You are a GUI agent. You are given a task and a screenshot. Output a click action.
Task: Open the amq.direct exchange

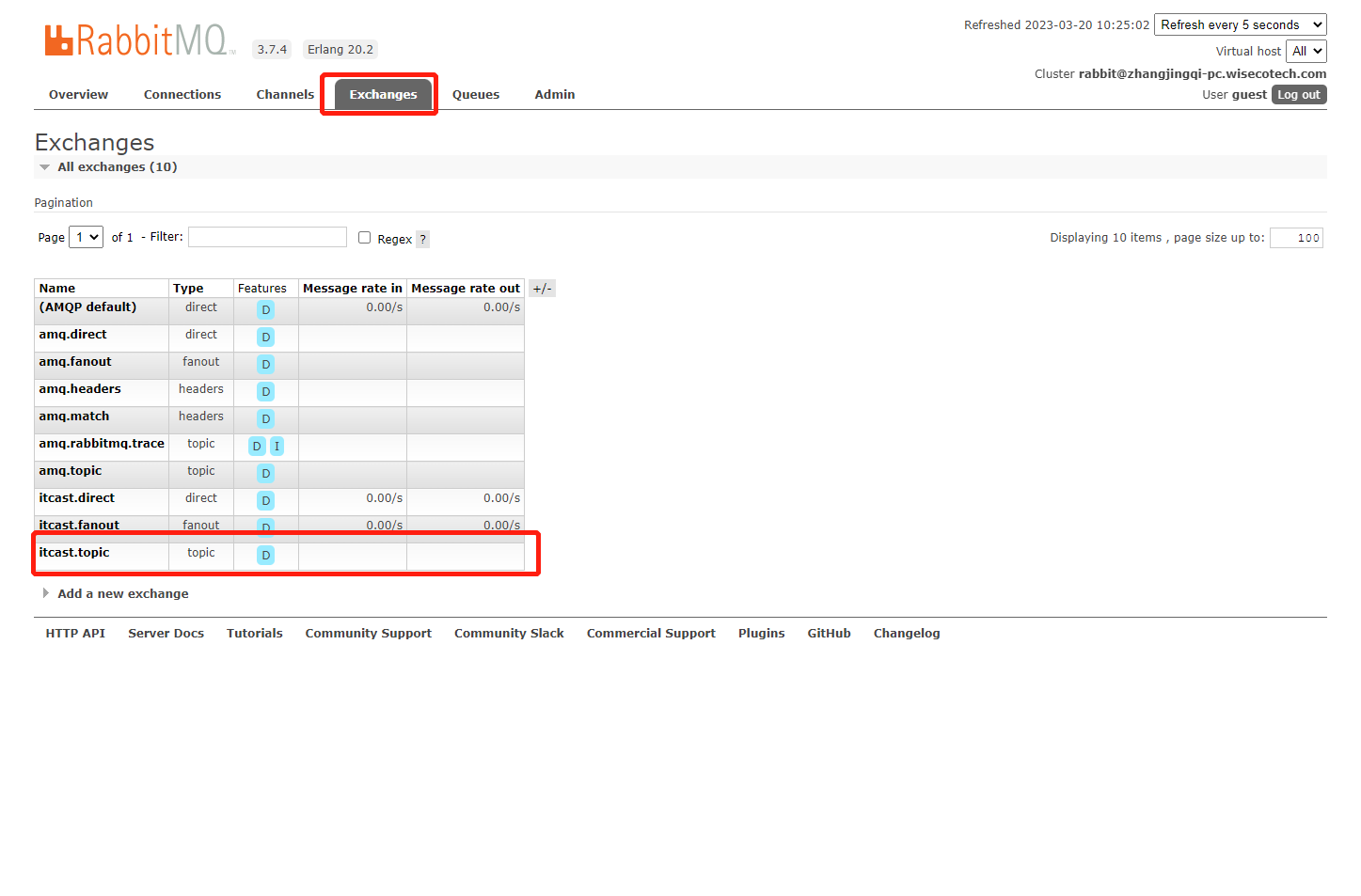[72, 334]
